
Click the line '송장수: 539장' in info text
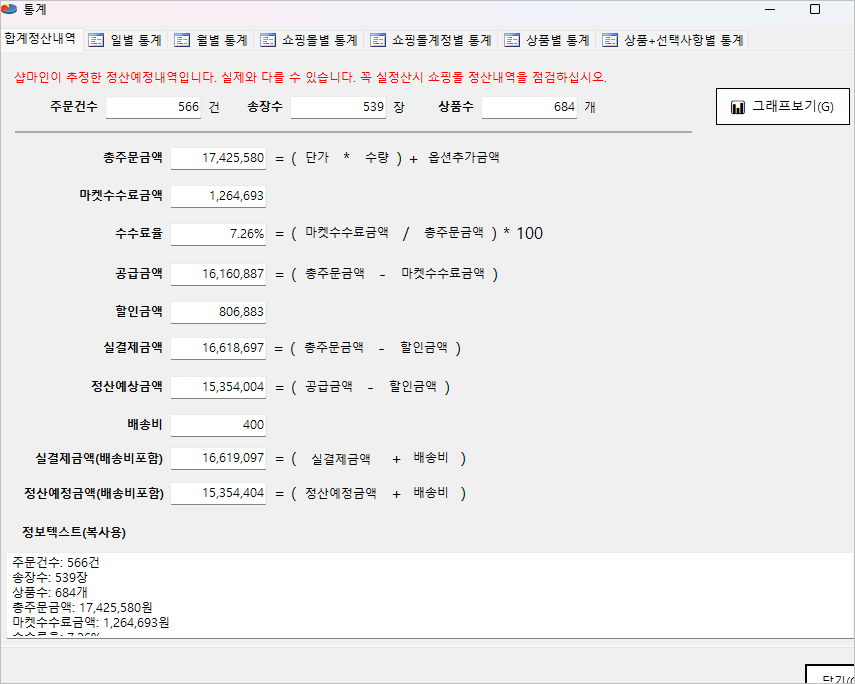pos(50,577)
